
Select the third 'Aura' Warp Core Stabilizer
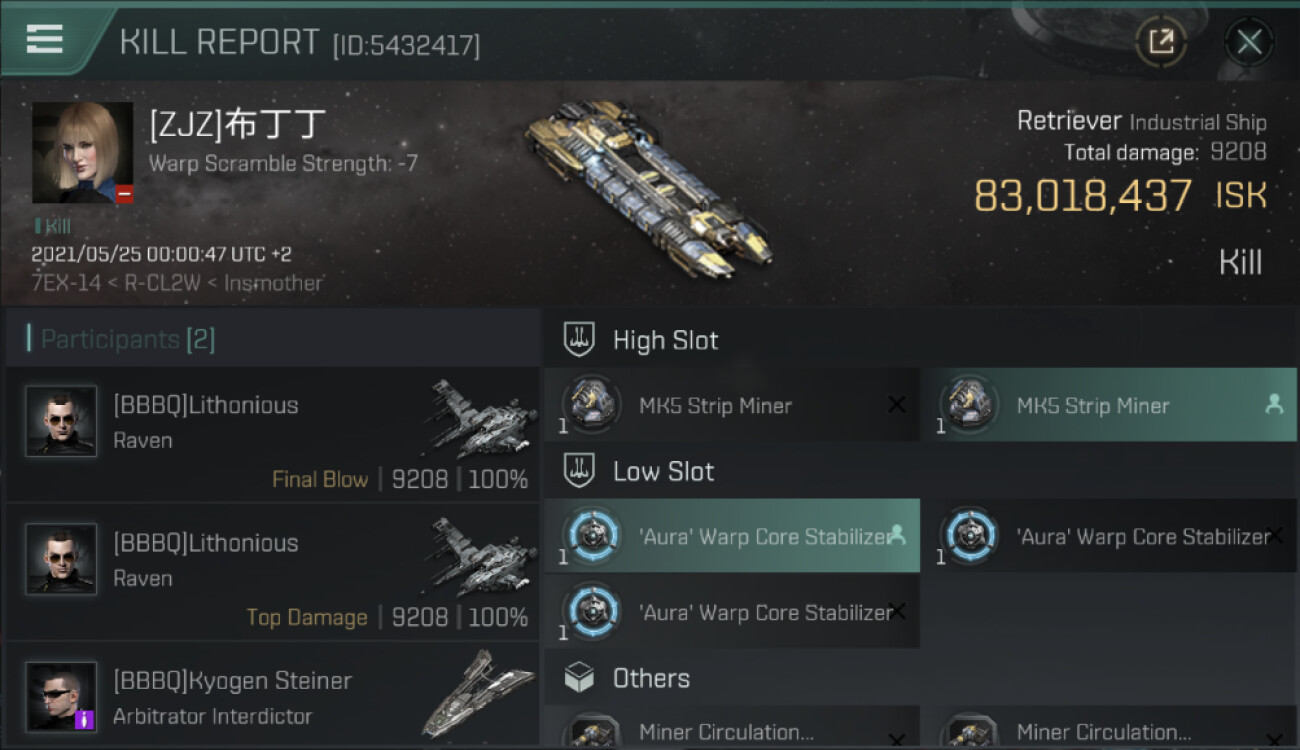(x=732, y=611)
